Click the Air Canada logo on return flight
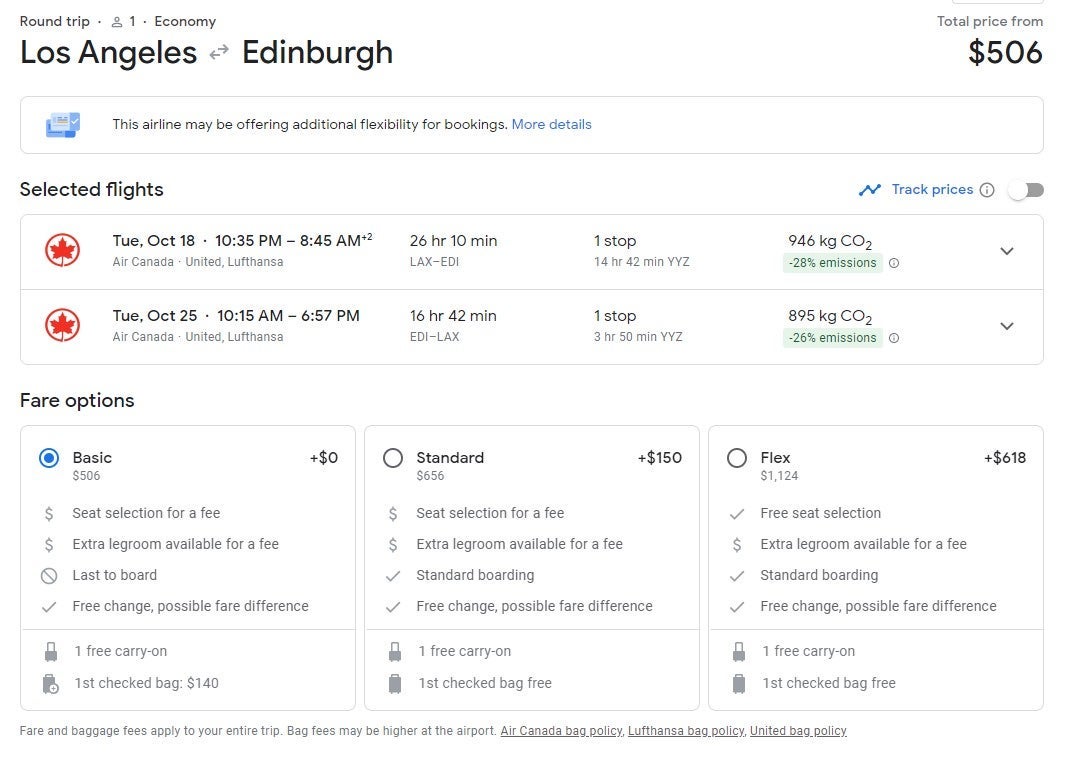Viewport: 1066px width, 760px height. pos(62,326)
